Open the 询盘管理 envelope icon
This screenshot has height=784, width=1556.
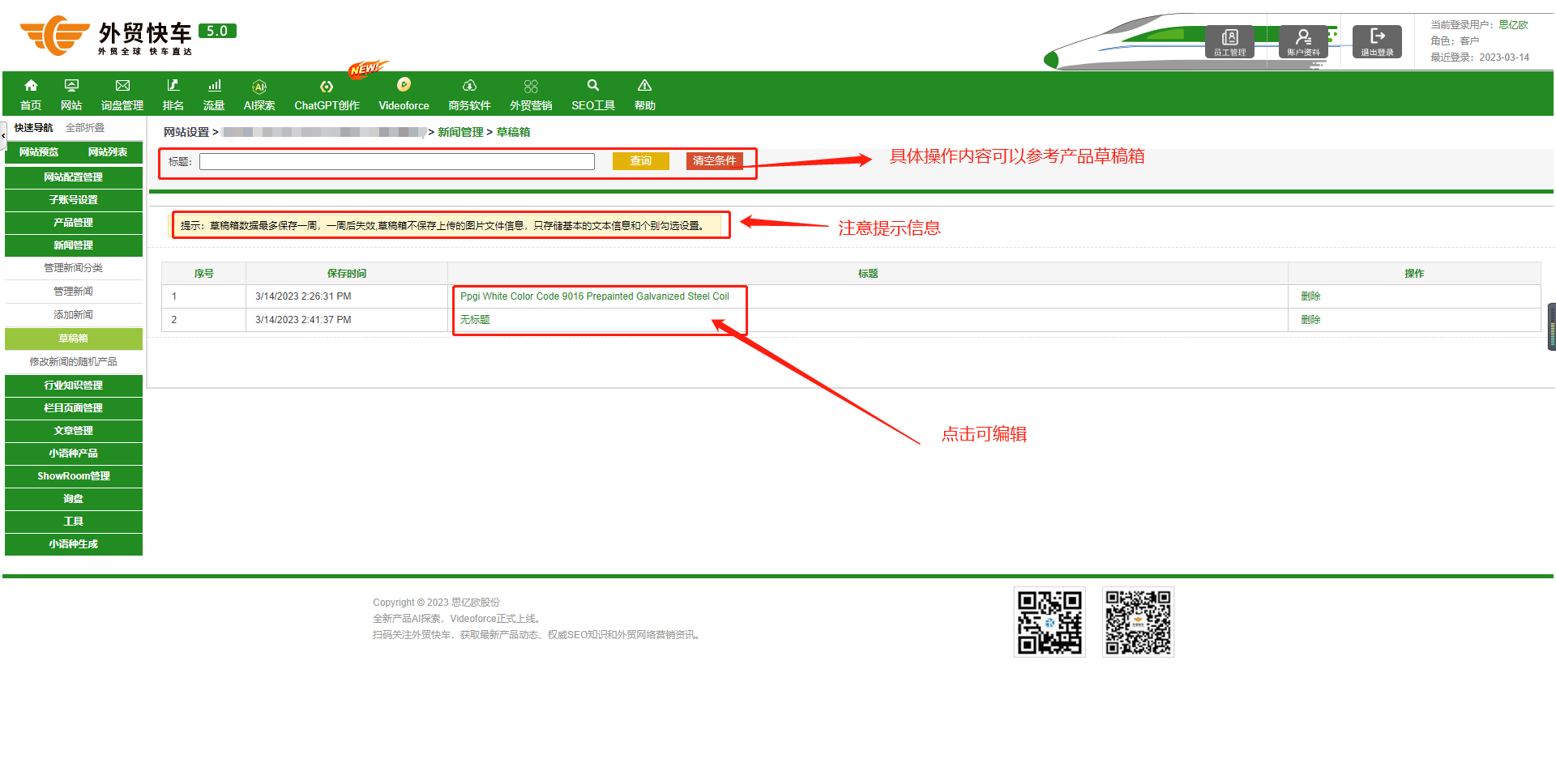point(122,85)
